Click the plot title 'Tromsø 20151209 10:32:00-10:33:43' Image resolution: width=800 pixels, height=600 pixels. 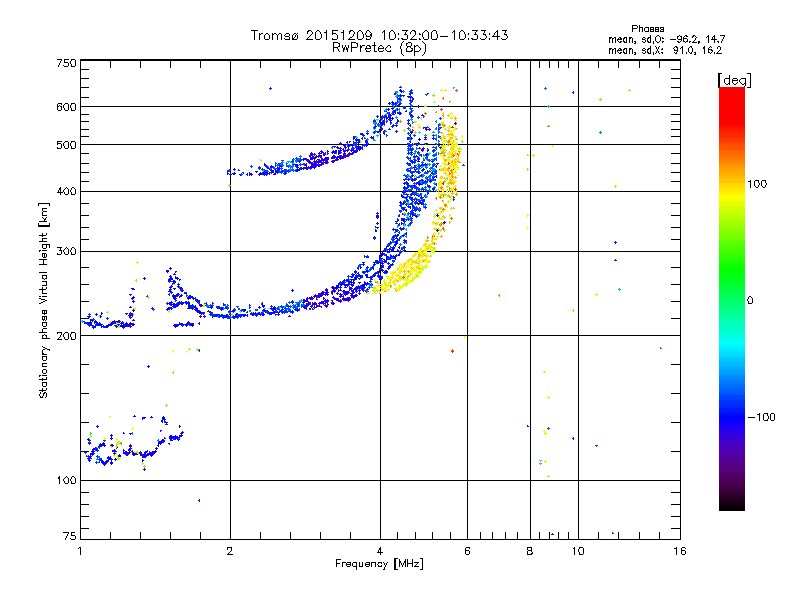pyautogui.click(x=379, y=35)
